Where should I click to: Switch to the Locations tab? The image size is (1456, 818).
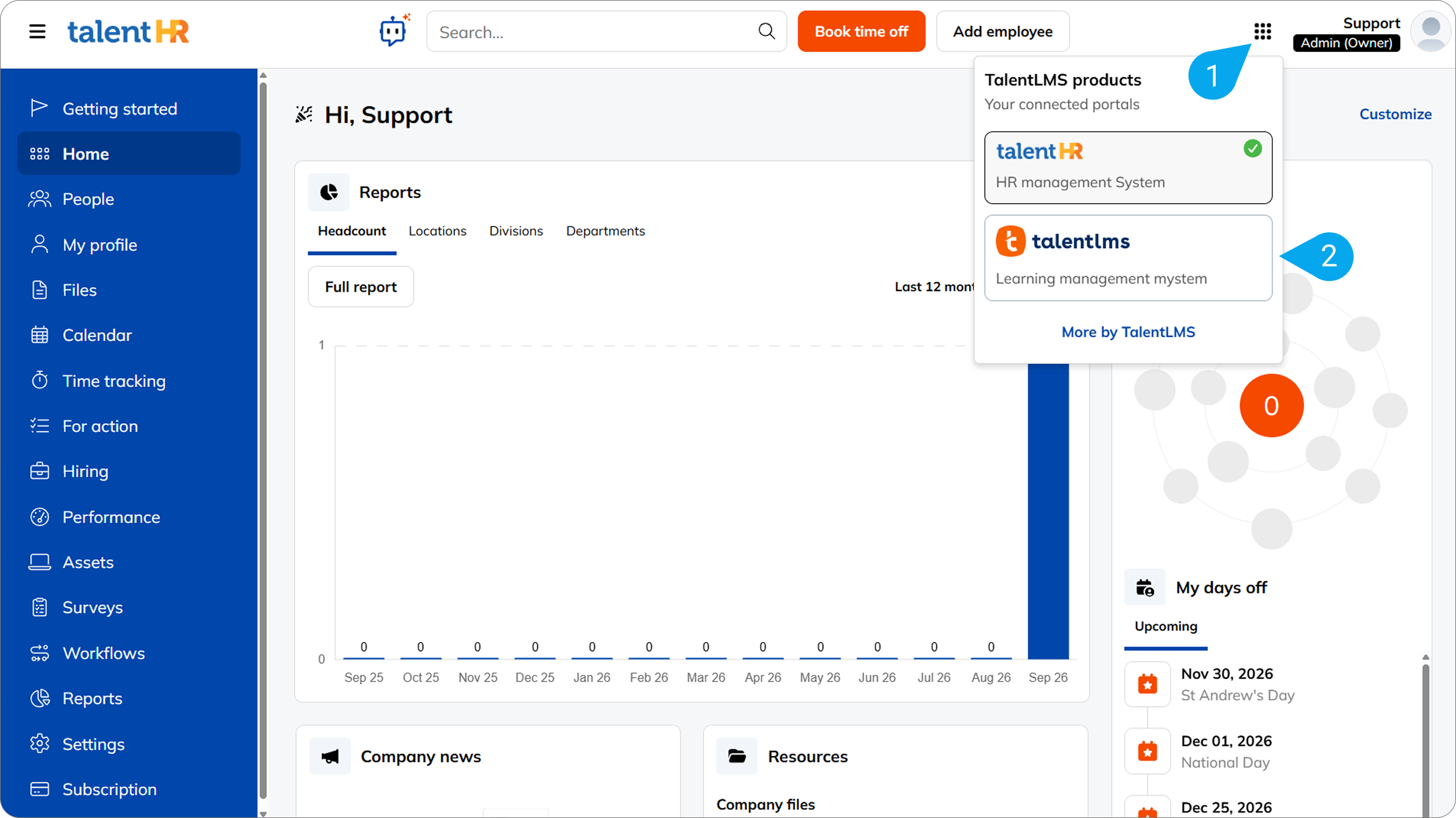pos(438,231)
